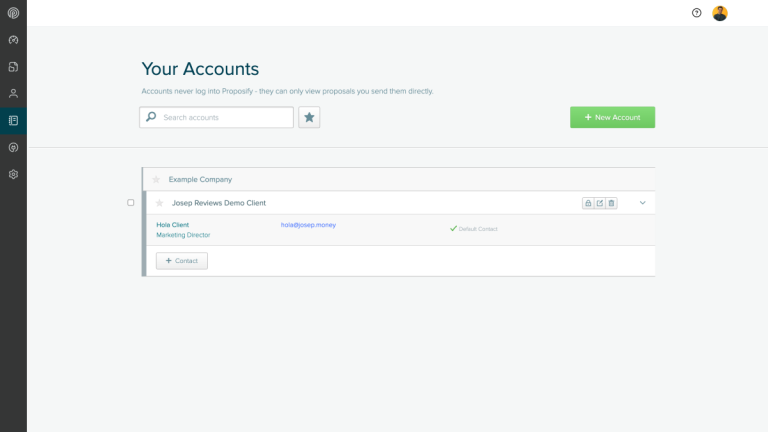Delete Josep Reviews Demo Client with trash icon
This screenshot has width=768, height=432.
[x=611, y=203]
